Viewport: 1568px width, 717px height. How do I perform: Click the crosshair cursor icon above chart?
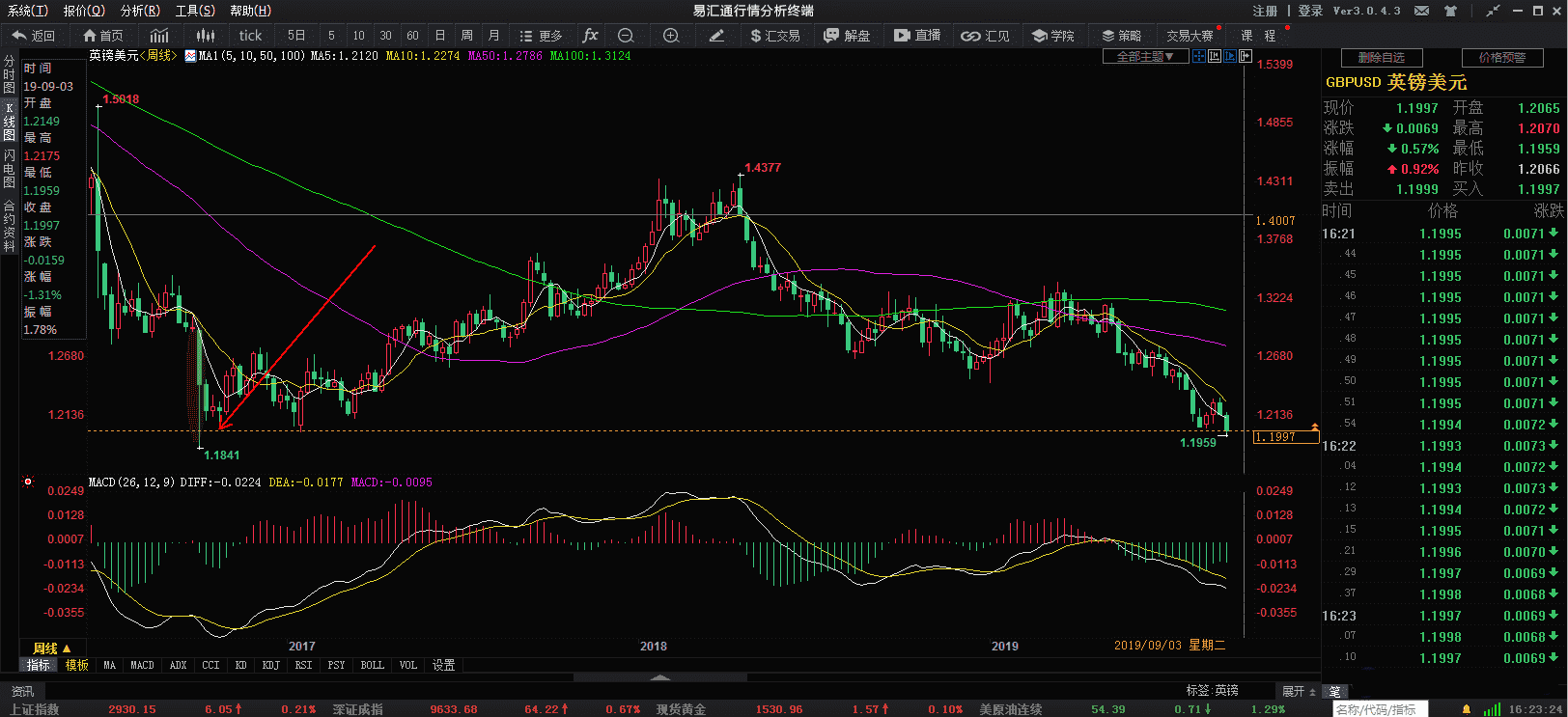point(1198,57)
